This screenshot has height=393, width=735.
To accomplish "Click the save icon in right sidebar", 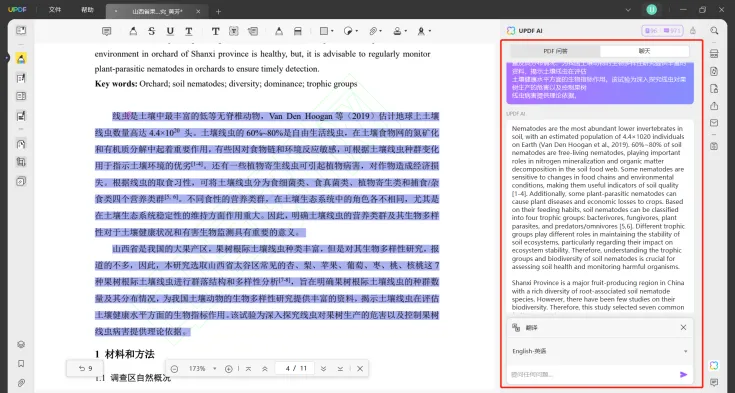I will click(714, 146).
